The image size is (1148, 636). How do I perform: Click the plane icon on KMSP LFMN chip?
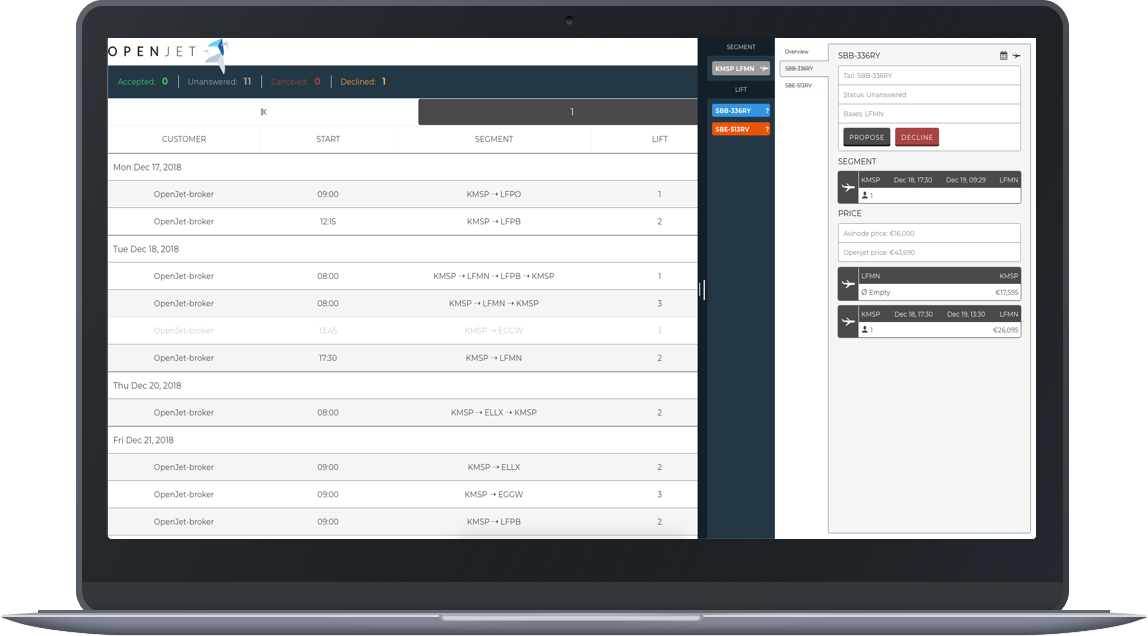[764, 69]
